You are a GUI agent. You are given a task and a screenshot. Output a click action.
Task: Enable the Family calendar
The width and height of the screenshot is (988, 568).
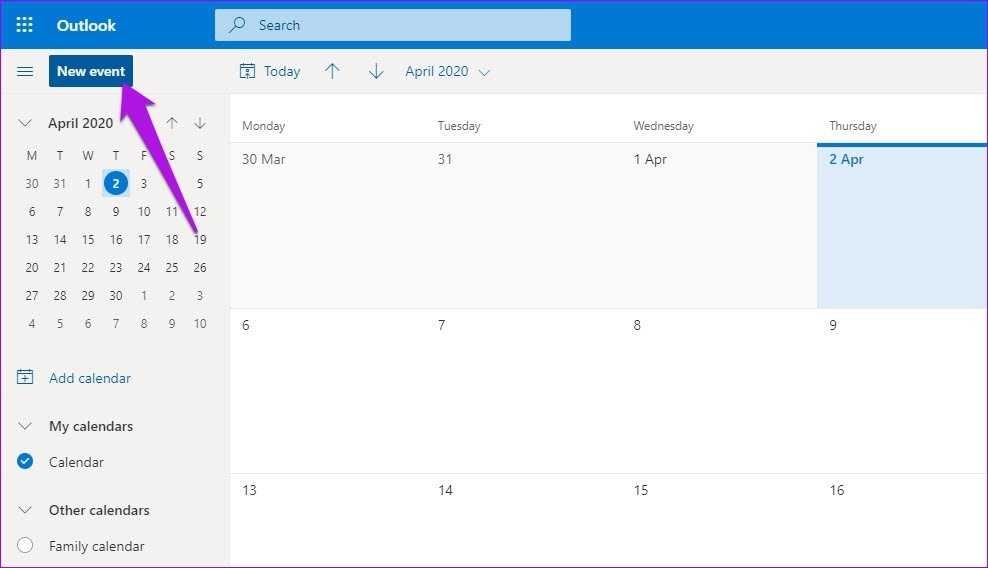click(x=26, y=546)
